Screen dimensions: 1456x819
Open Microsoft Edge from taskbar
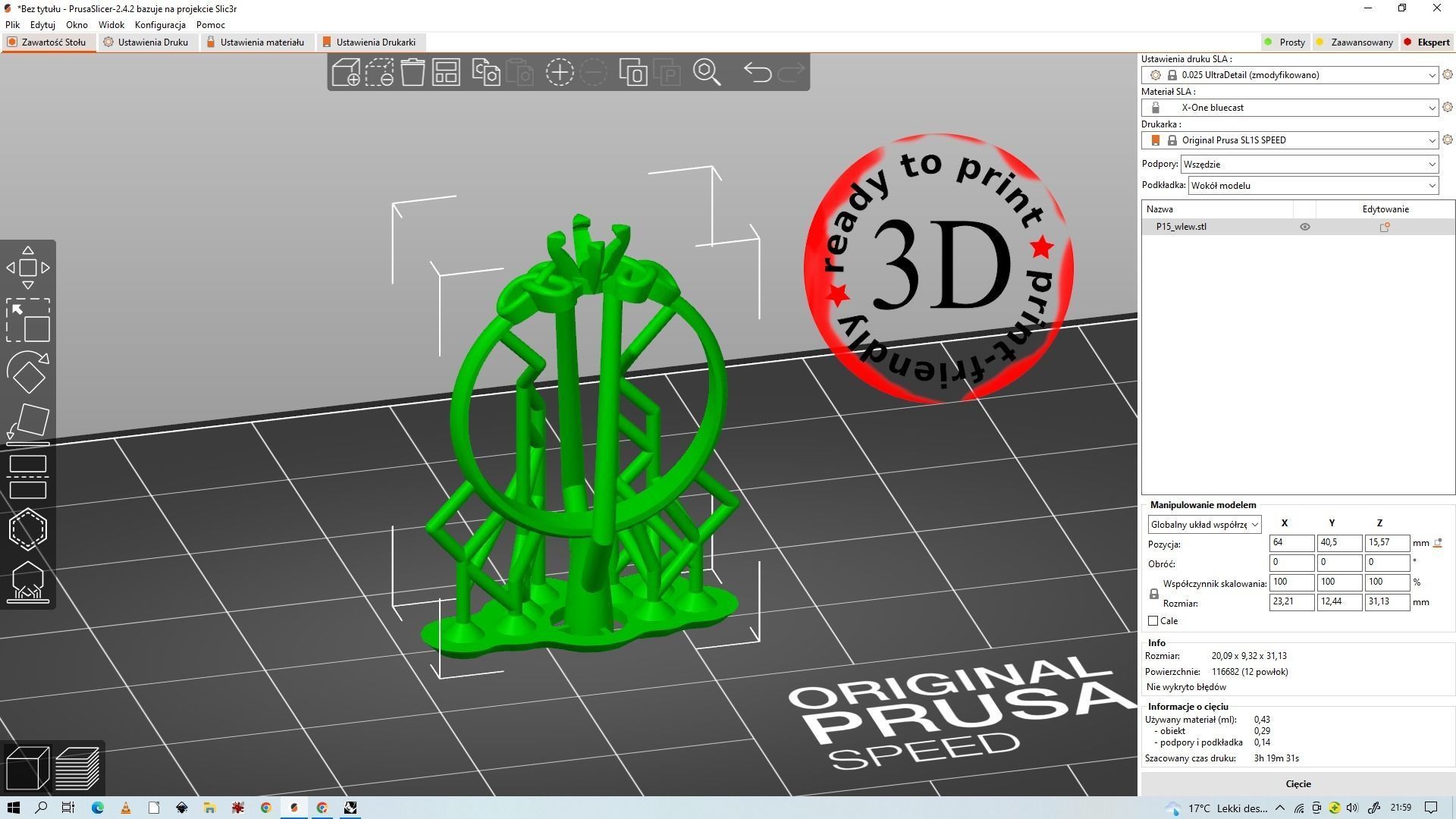(98, 808)
